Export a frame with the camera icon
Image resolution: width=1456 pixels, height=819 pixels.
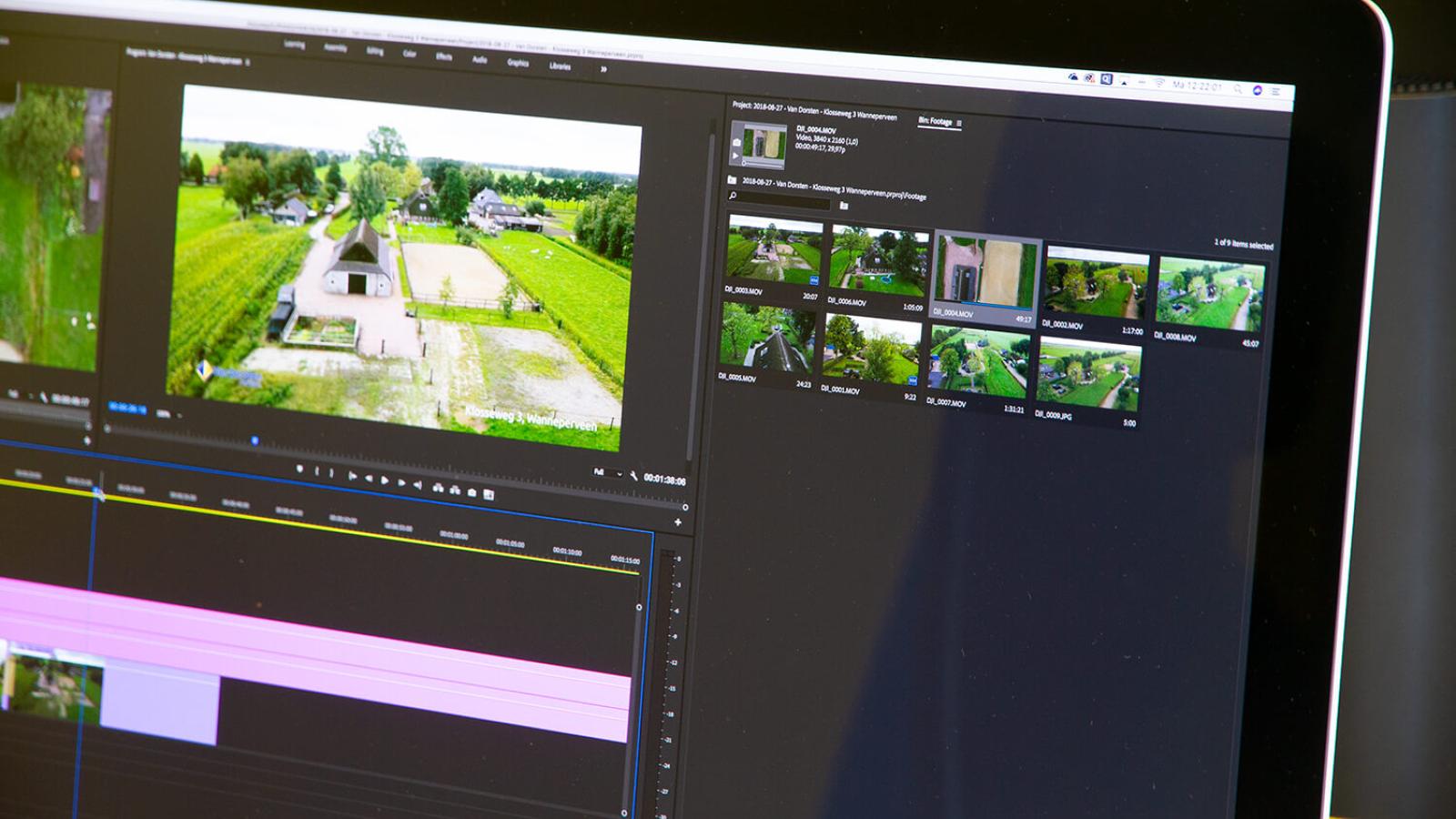tap(471, 492)
